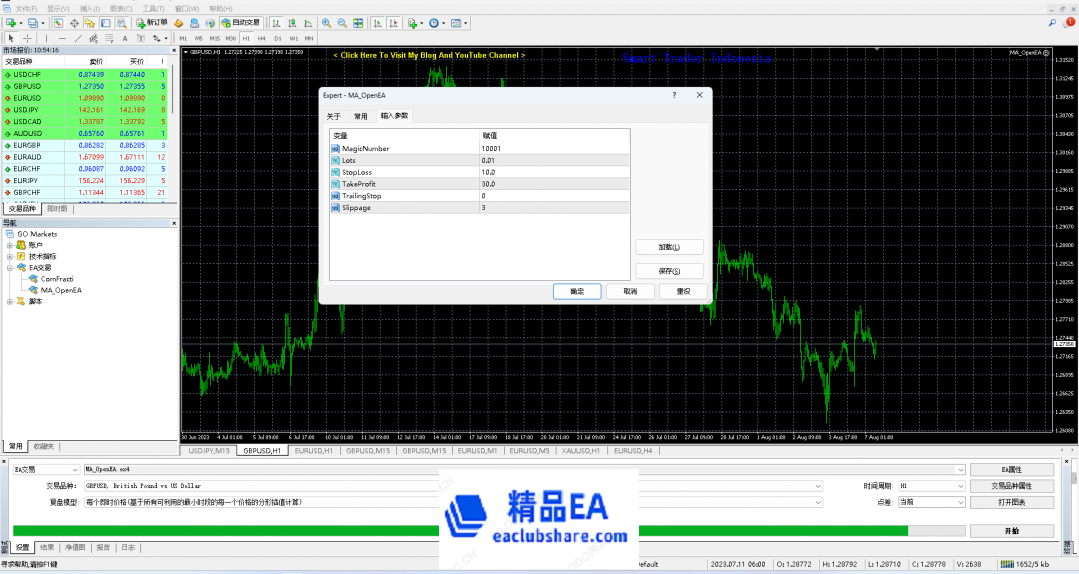The image size is (1079, 574).
Task: Toggle the AutoTrading (自动交易) button
Action: coord(240,22)
